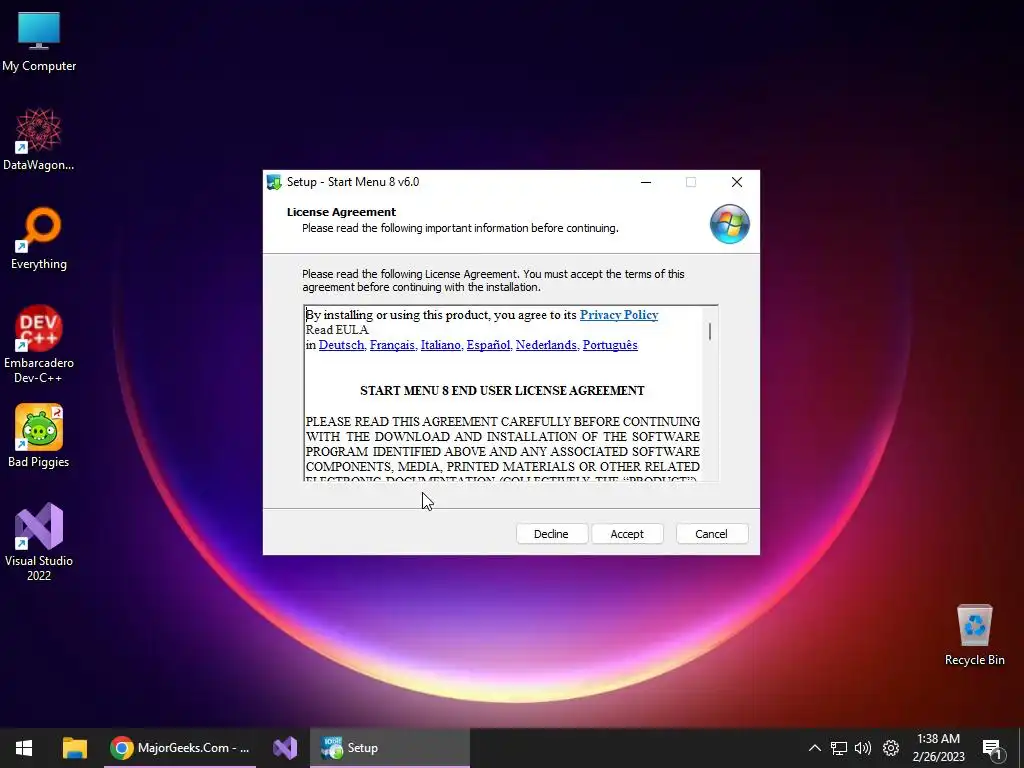This screenshot has width=1024, height=768.
Task: Open the Privacy Policy link
Action: pyautogui.click(x=618, y=315)
